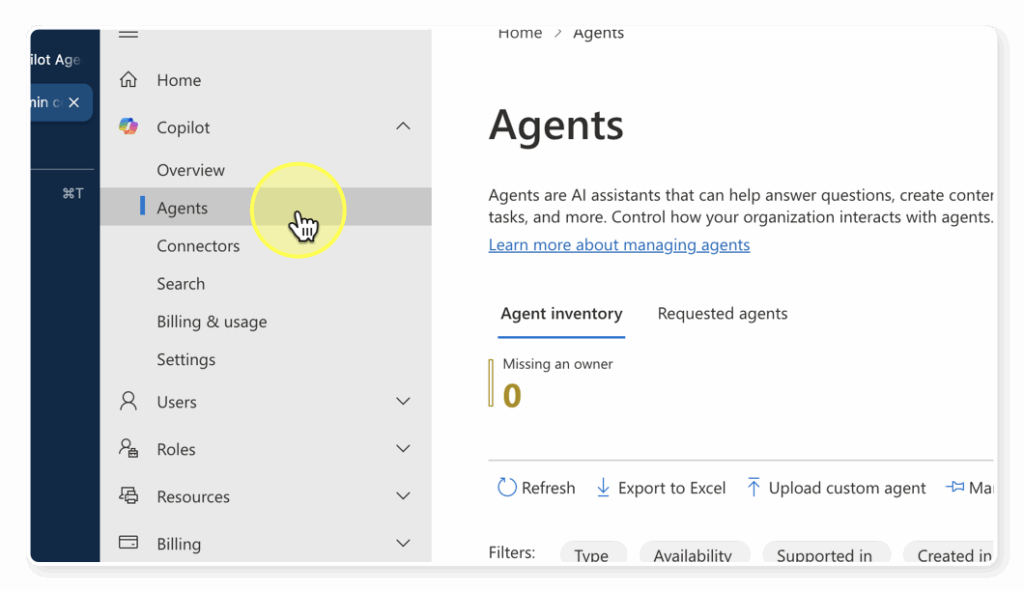Click the Users person icon

point(128,402)
